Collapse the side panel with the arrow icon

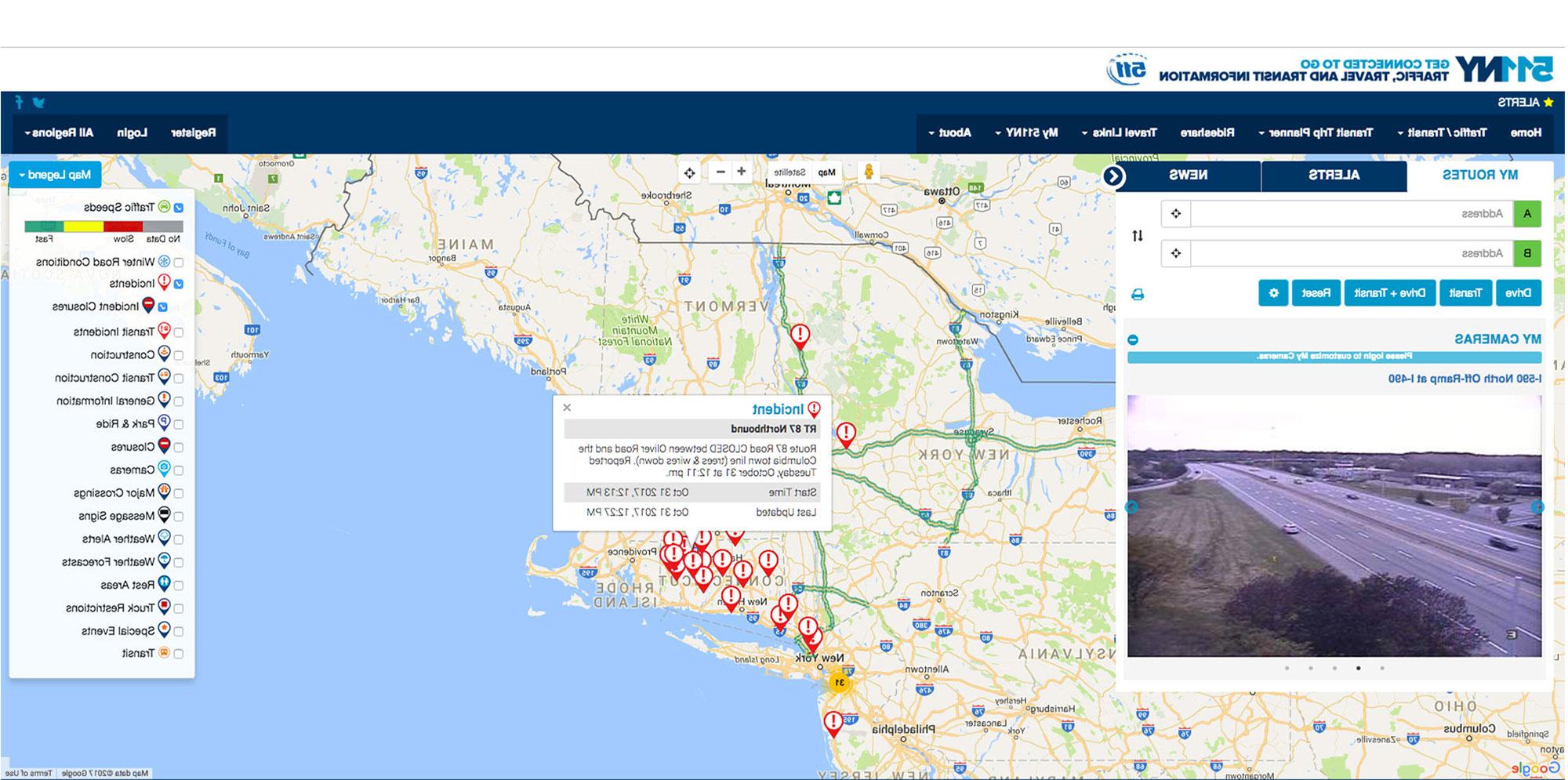(x=1113, y=176)
